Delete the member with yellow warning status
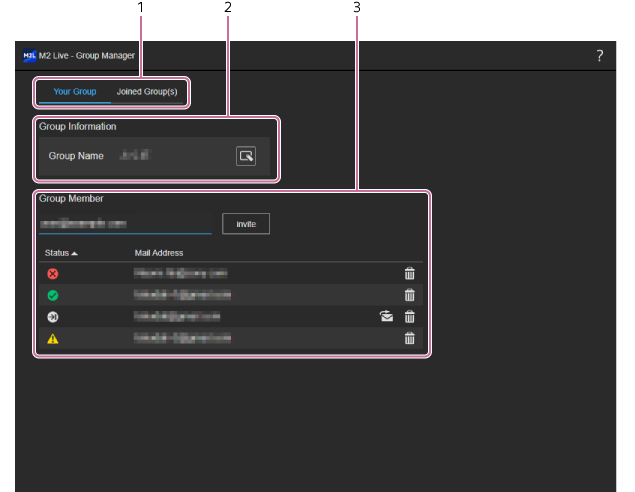Viewport: 635px width, 492px height. [409, 339]
